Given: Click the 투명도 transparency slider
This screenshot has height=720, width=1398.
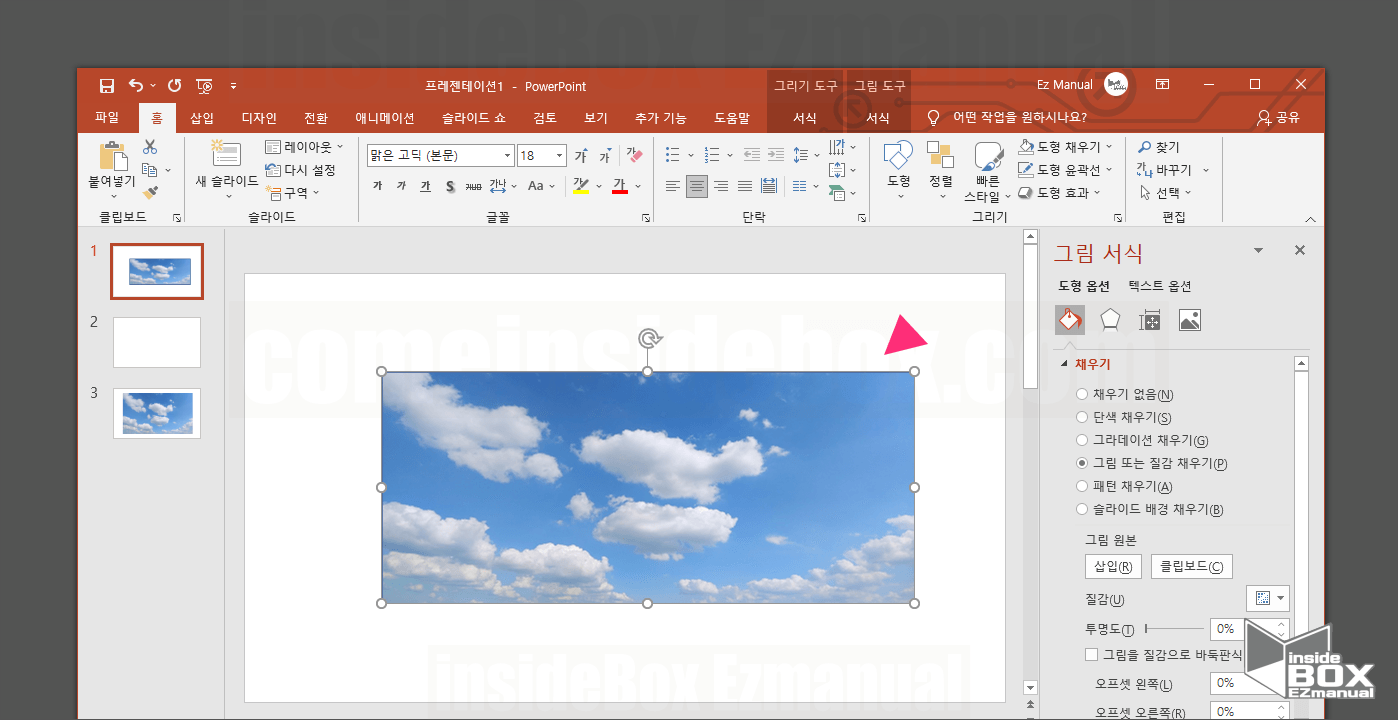Looking at the screenshot, I should click(1174, 629).
